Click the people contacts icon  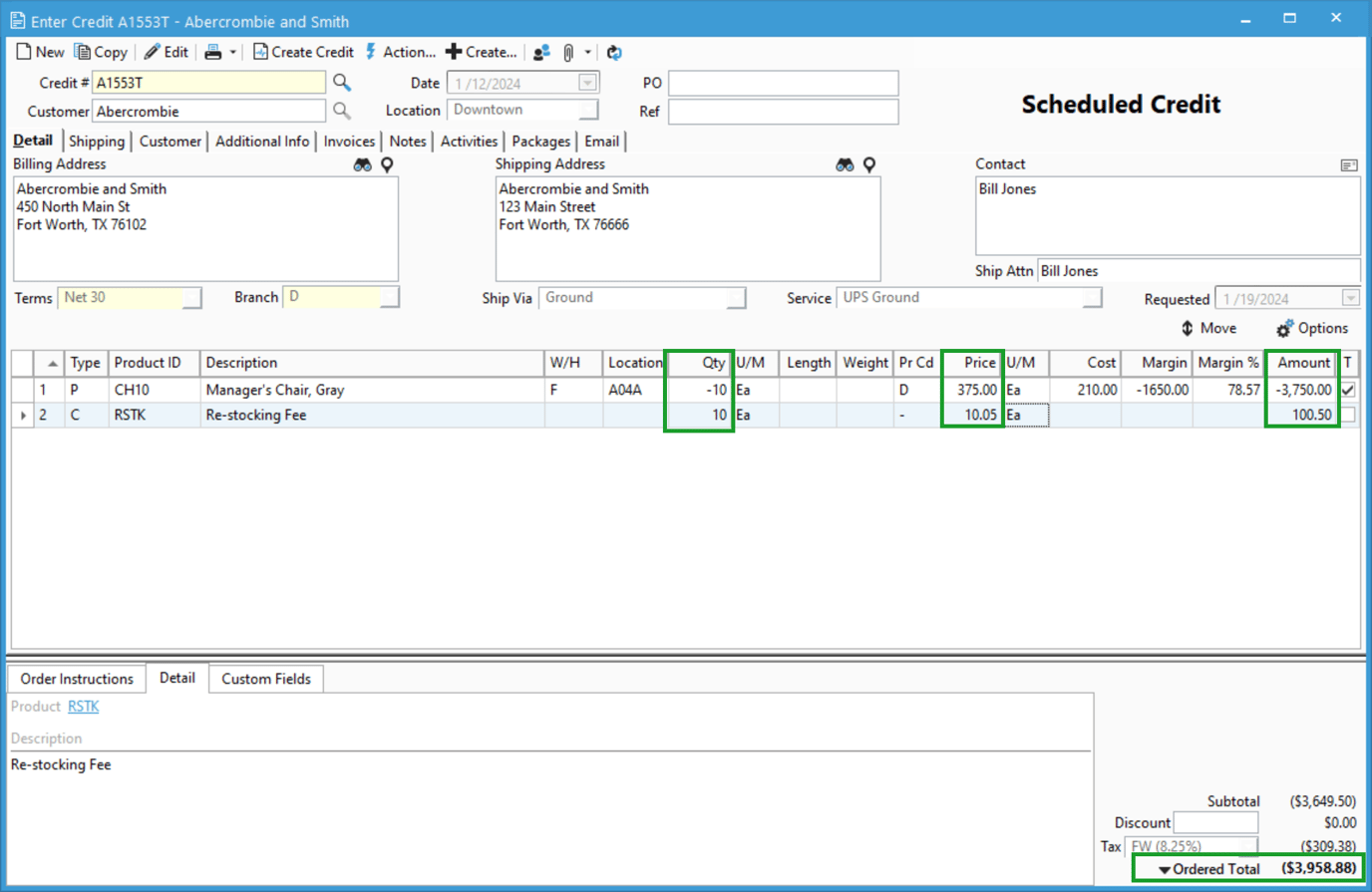(x=541, y=52)
